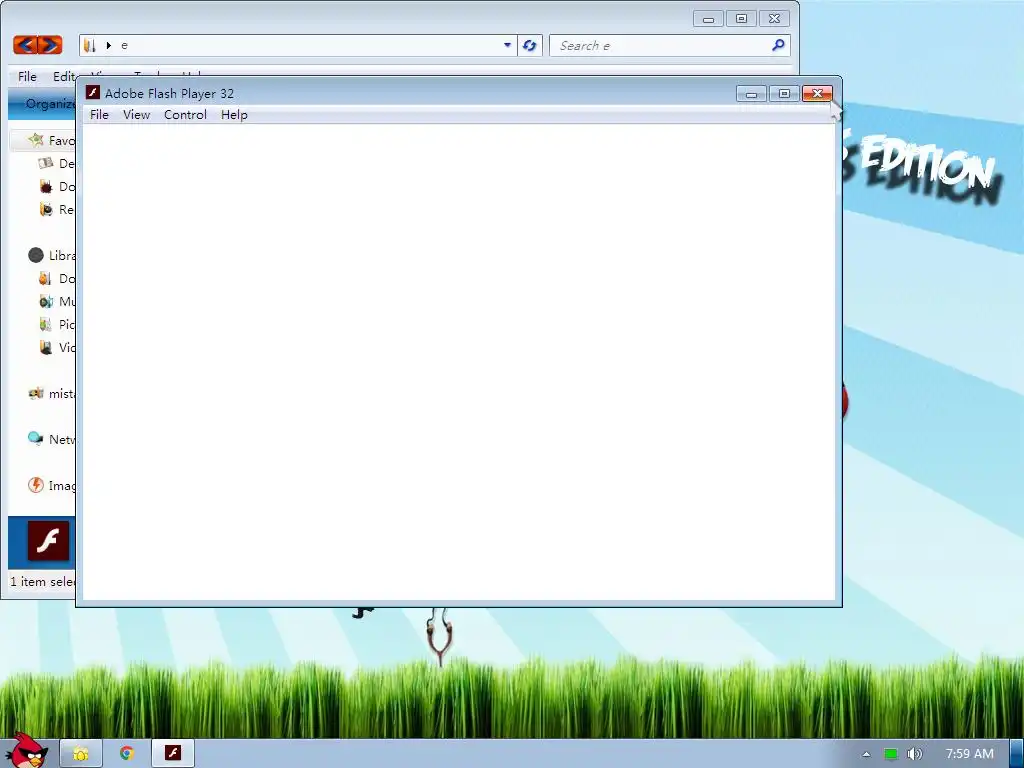This screenshot has height=768, width=1024.
Task: Maximize the Adobe Flash Player window
Action: click(784, 94)
